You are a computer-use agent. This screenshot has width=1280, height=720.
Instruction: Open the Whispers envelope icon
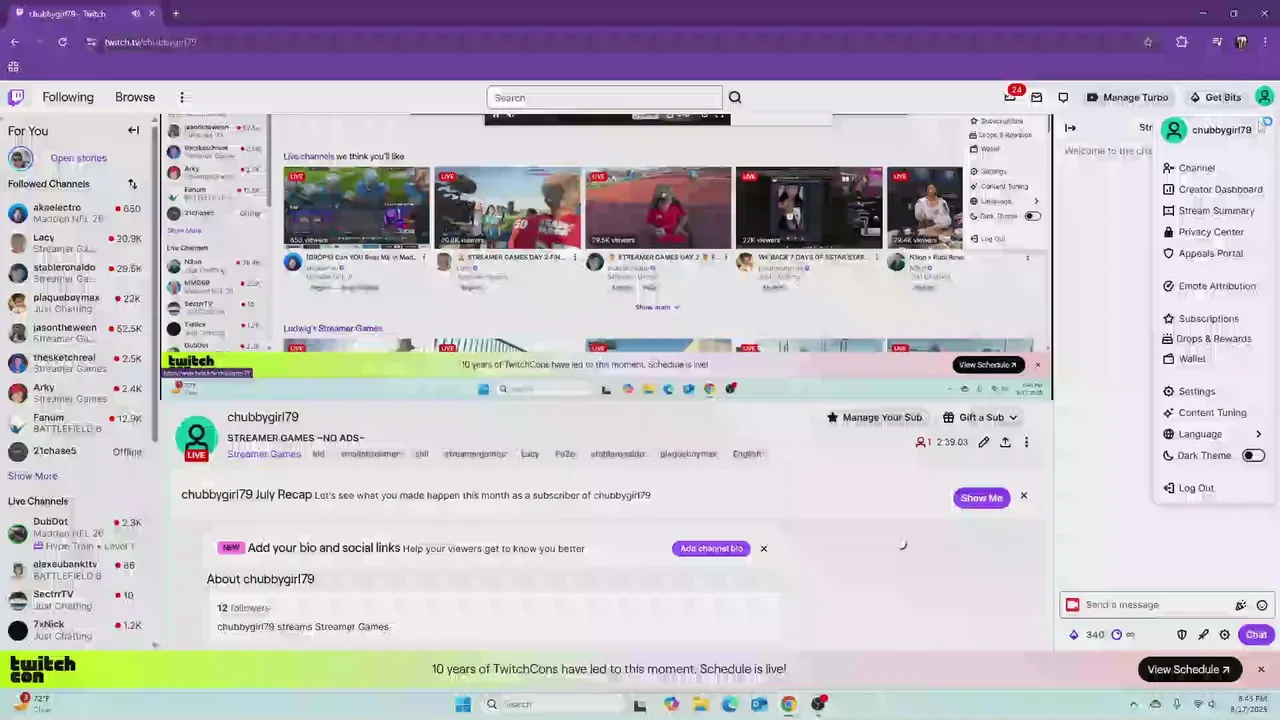pos(1037,97)
